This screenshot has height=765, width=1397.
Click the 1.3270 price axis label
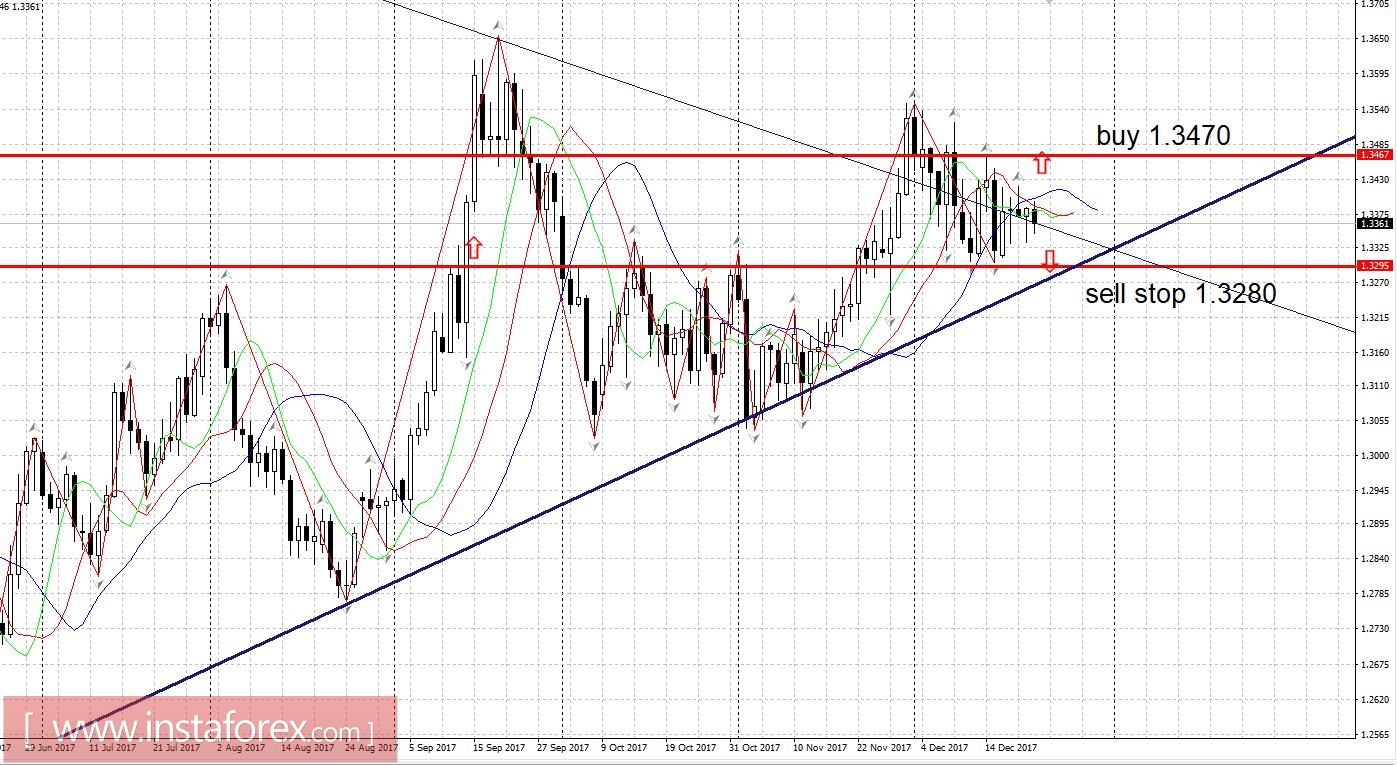click(x=1376, y=283)
